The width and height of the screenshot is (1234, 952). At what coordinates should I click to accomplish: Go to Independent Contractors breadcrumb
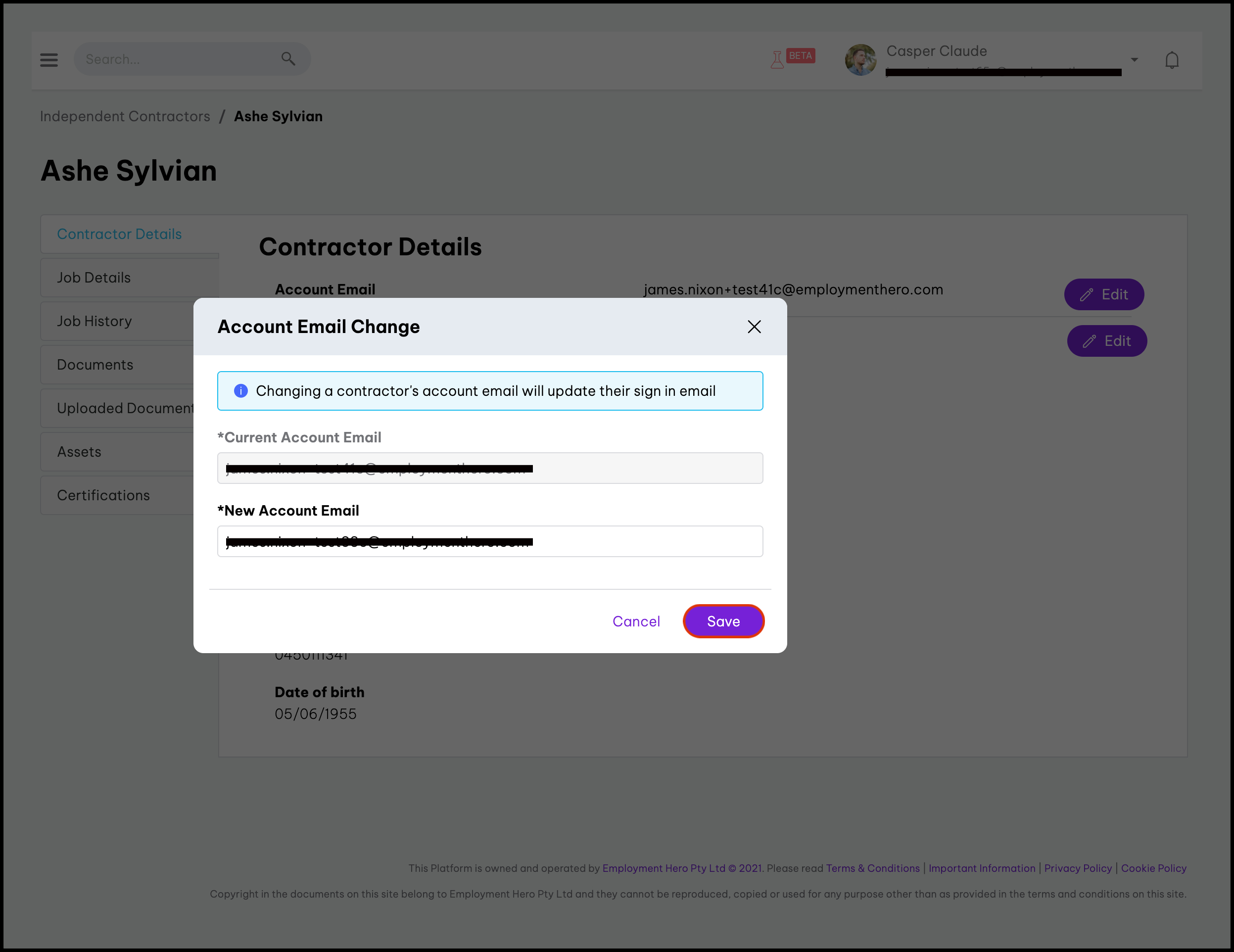point(125,116)
